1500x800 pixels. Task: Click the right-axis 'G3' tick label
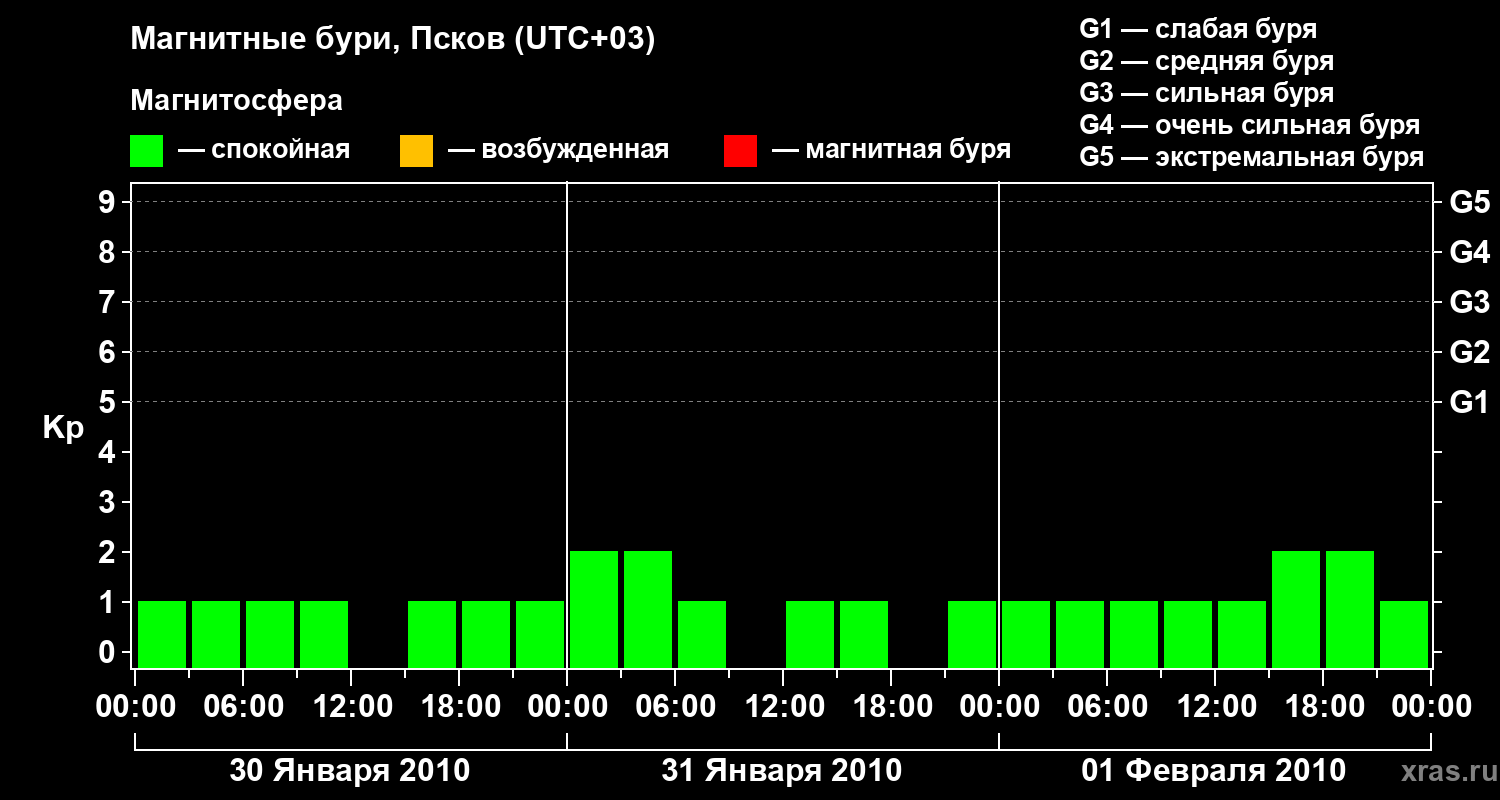coord(1470,302)
